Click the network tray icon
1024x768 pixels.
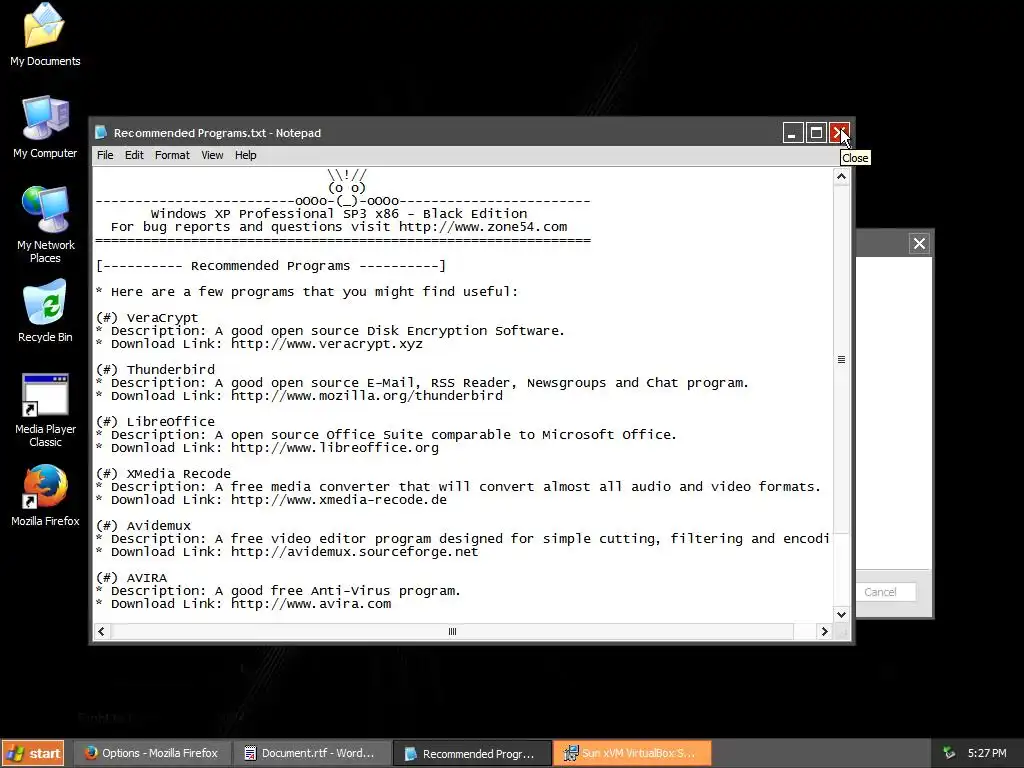[949, 753]
